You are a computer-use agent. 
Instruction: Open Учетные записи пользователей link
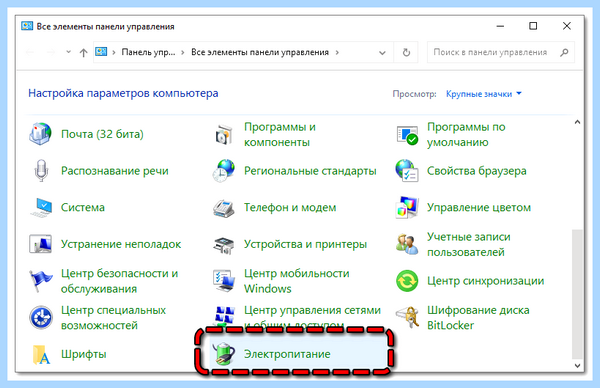click(x=469, y=244)
